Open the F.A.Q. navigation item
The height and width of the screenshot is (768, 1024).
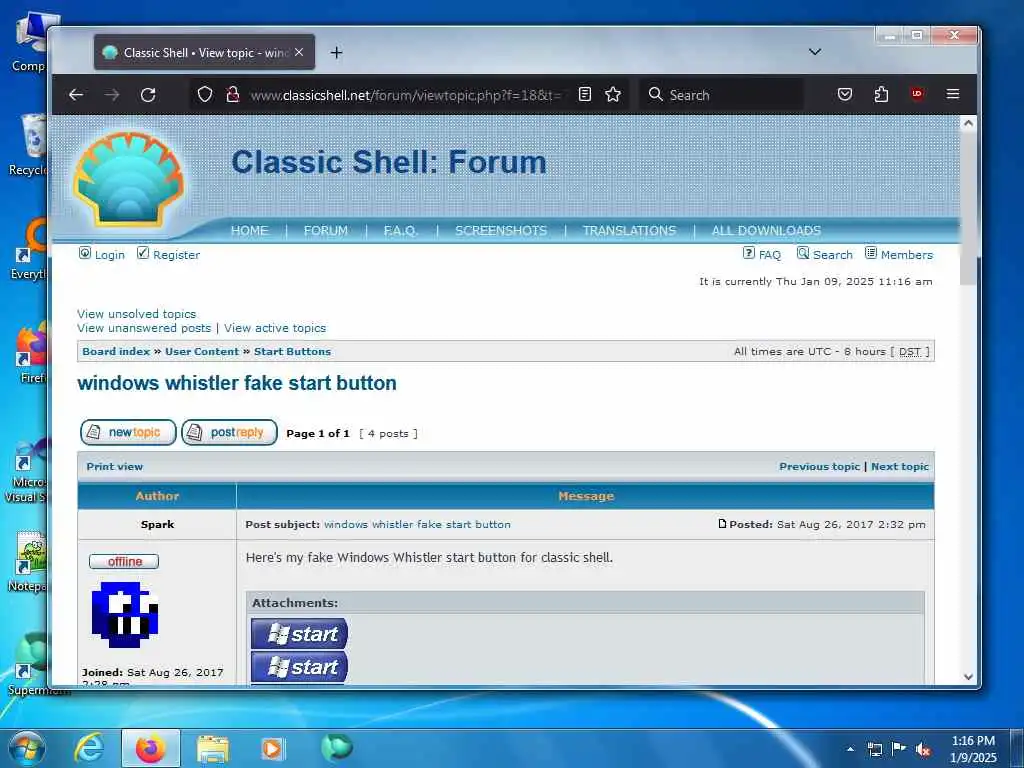pos(401,231)
